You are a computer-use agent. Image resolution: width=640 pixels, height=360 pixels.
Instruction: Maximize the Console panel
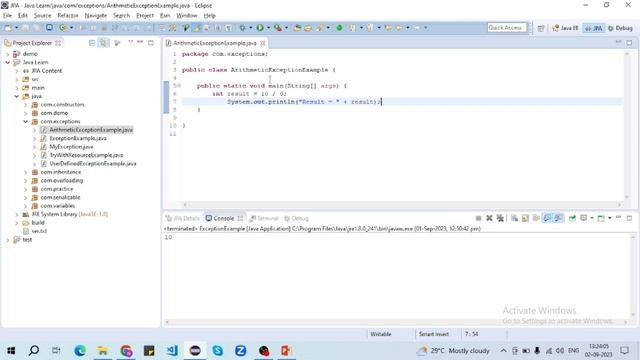[x=629, y=218]
